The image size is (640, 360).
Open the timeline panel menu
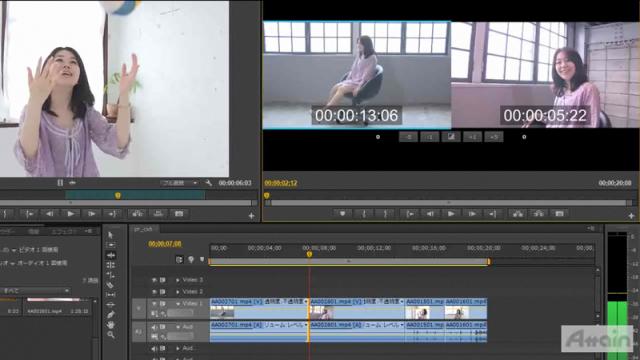[x=591, y=228]
